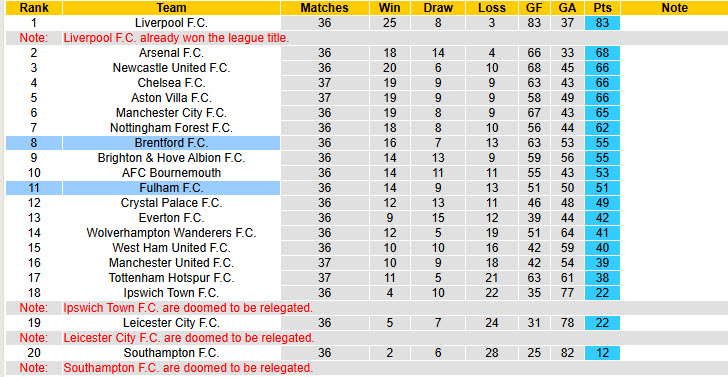Click the Matches column header

pyautogui.click(x=325, y=8)
